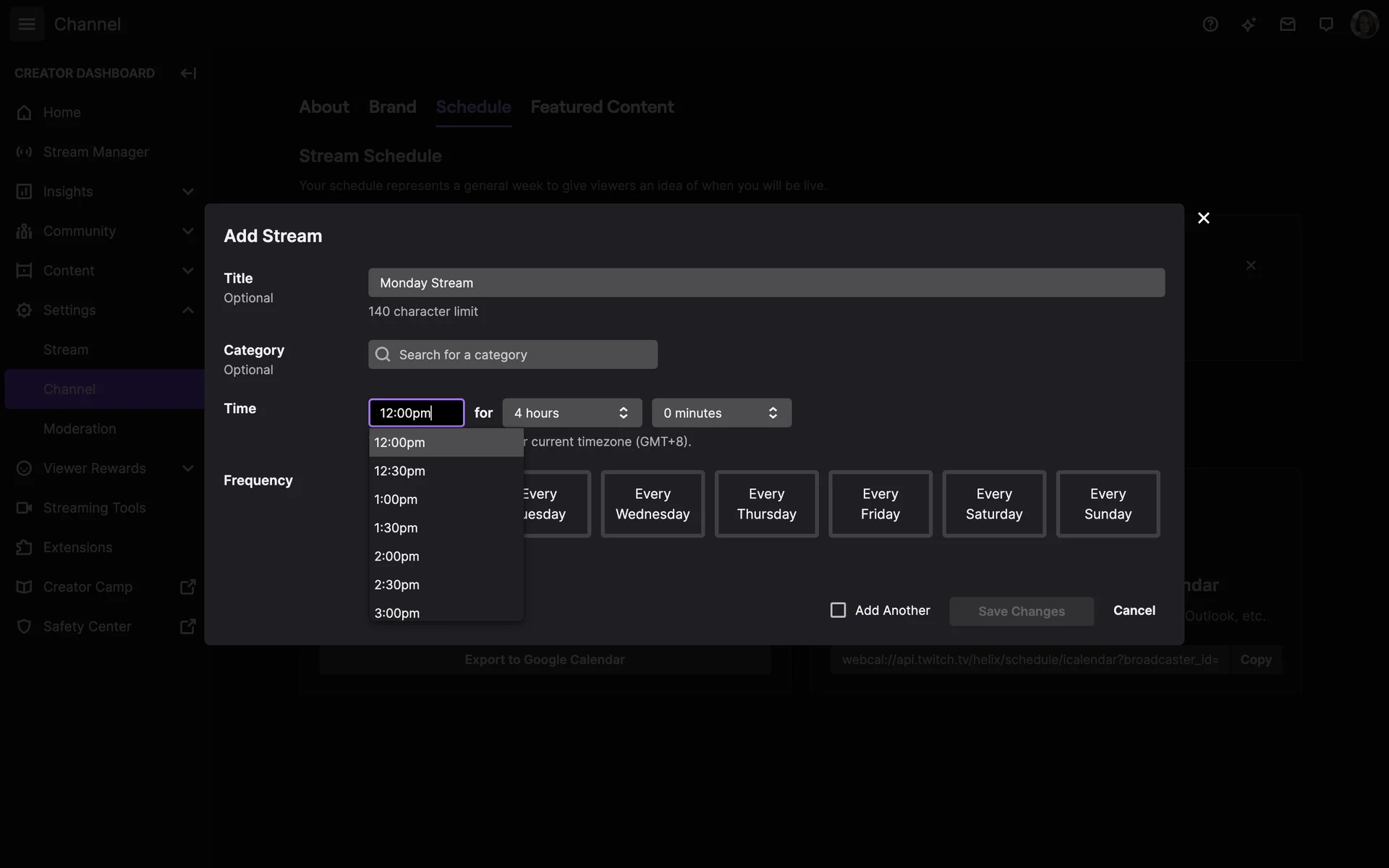Open the whispers chat bubble icon

pos(1326,25)
